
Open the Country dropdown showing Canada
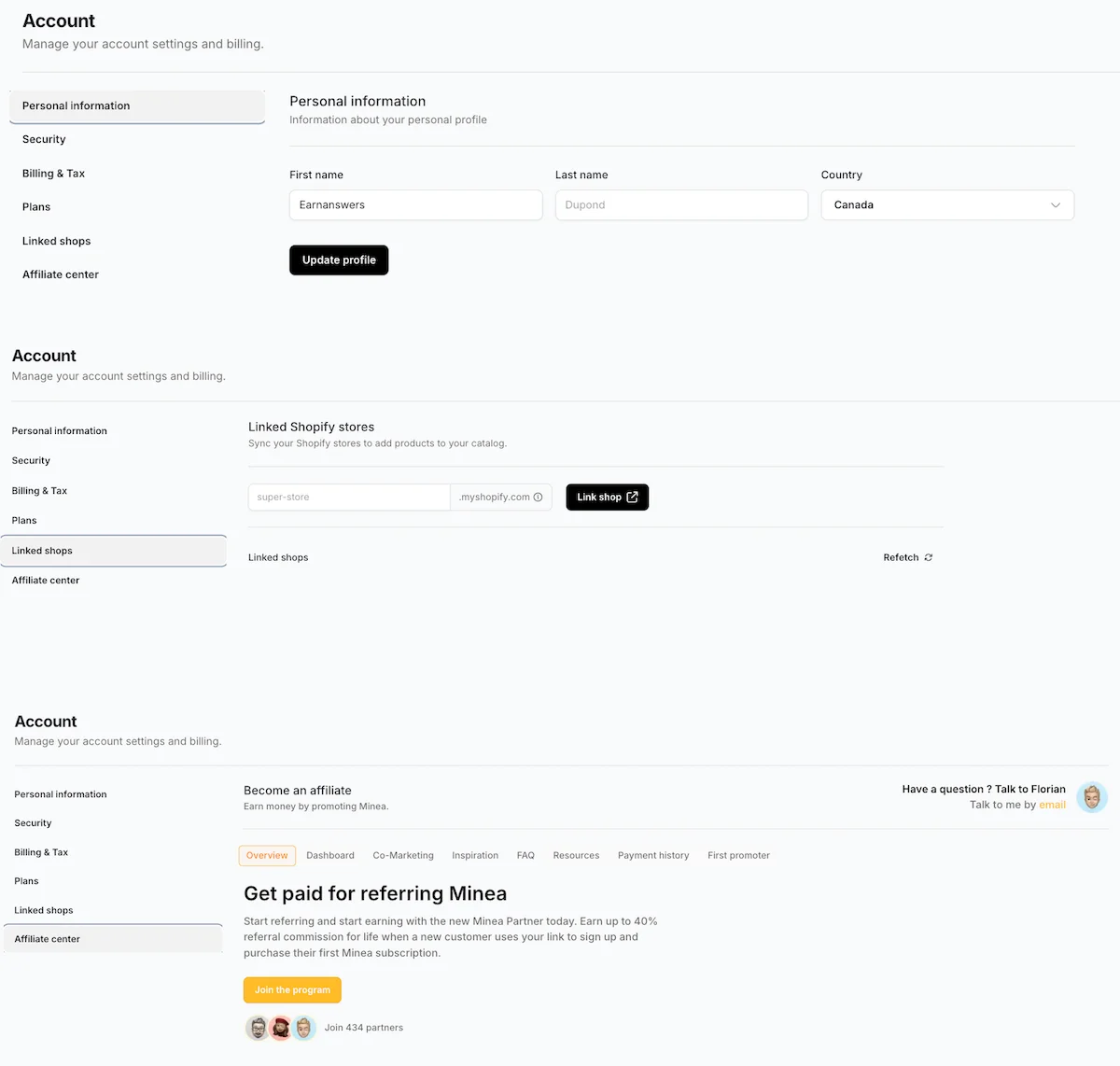click(947, 205)
